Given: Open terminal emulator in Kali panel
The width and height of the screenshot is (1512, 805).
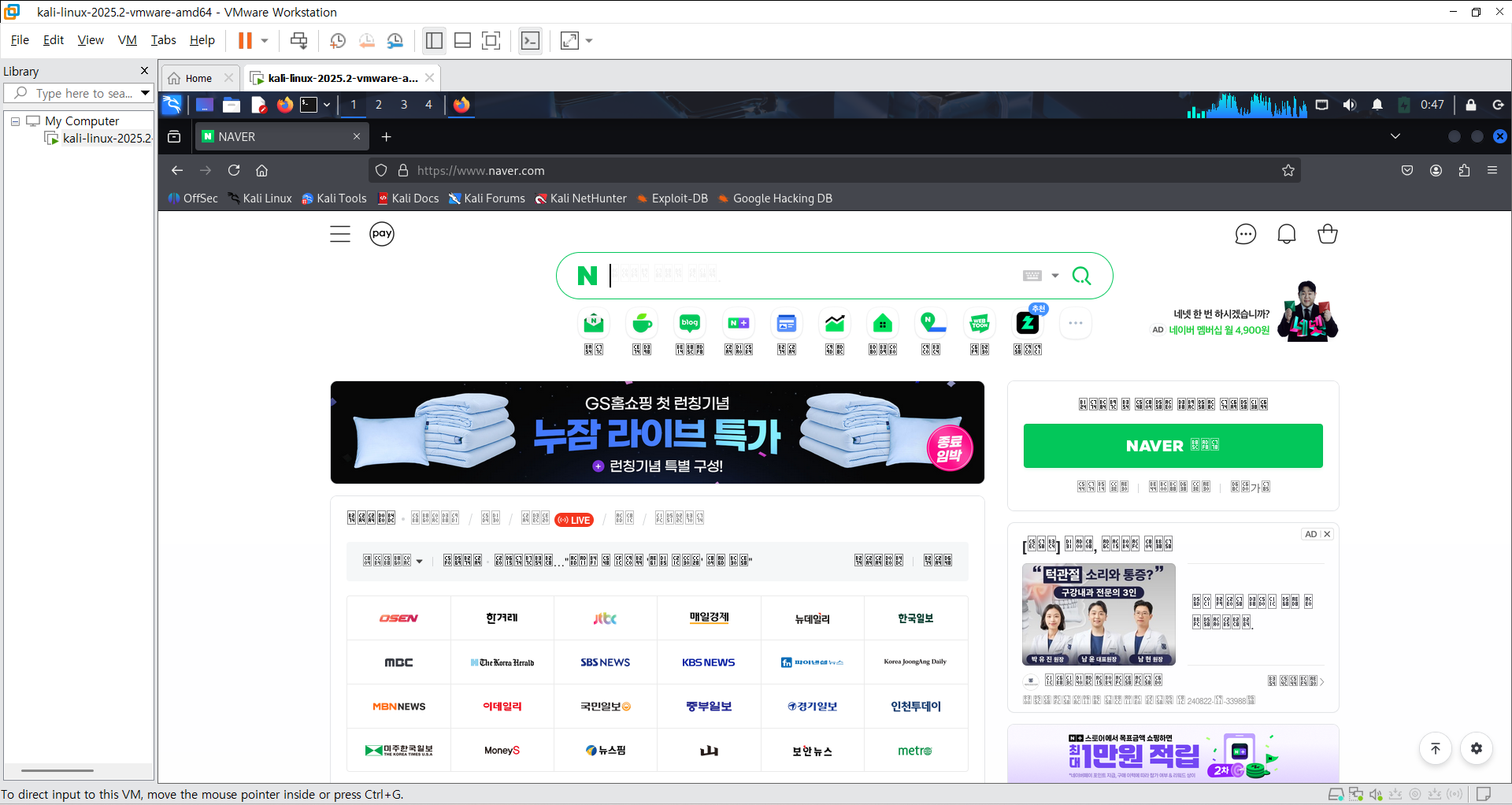Looking at the screenshot, I should pos(309,104).
